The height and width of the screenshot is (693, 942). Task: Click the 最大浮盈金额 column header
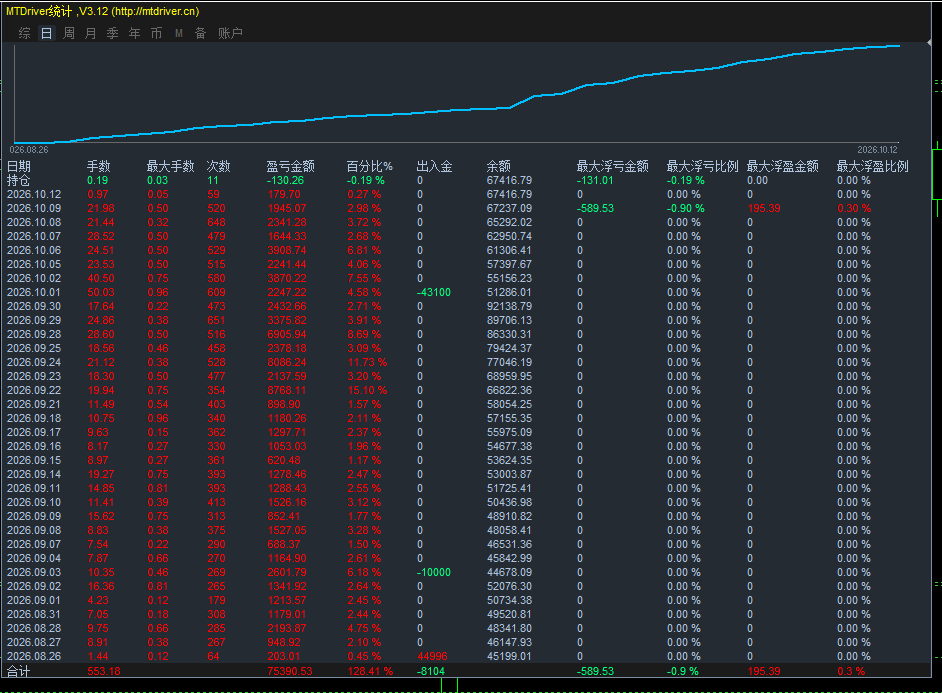pyautogui.click(x=783, y=166)
